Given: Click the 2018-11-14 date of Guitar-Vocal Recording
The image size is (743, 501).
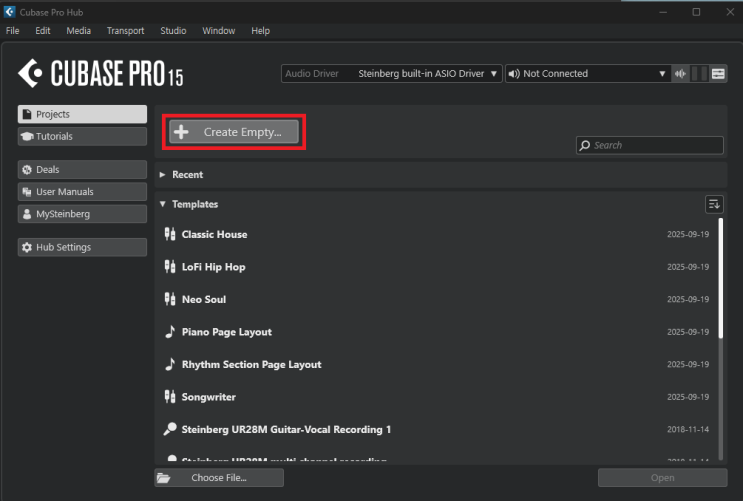Looking at the screenshot, I should [688, 429].
